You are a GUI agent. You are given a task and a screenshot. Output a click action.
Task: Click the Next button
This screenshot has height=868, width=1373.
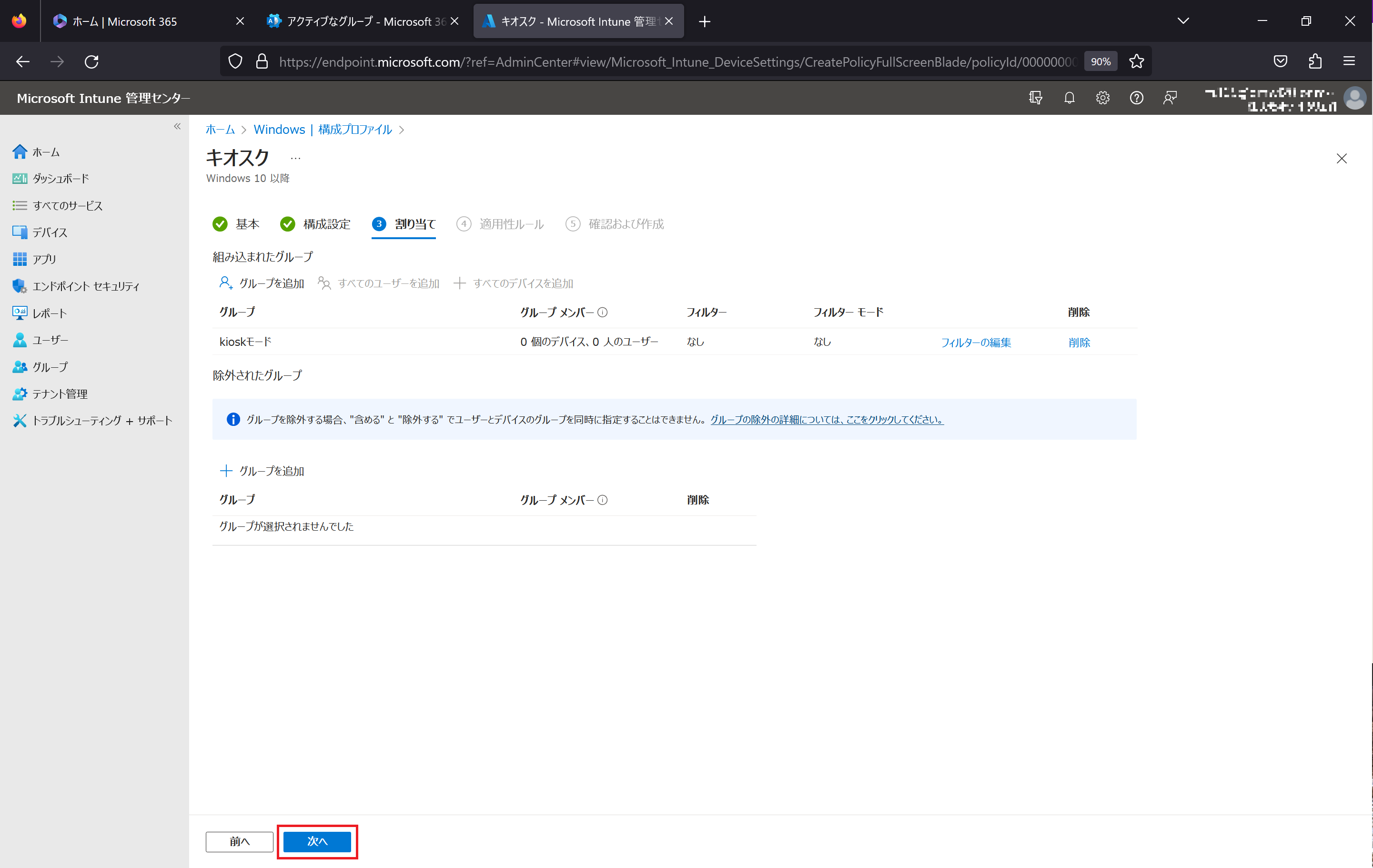click(x=317, y=841)
